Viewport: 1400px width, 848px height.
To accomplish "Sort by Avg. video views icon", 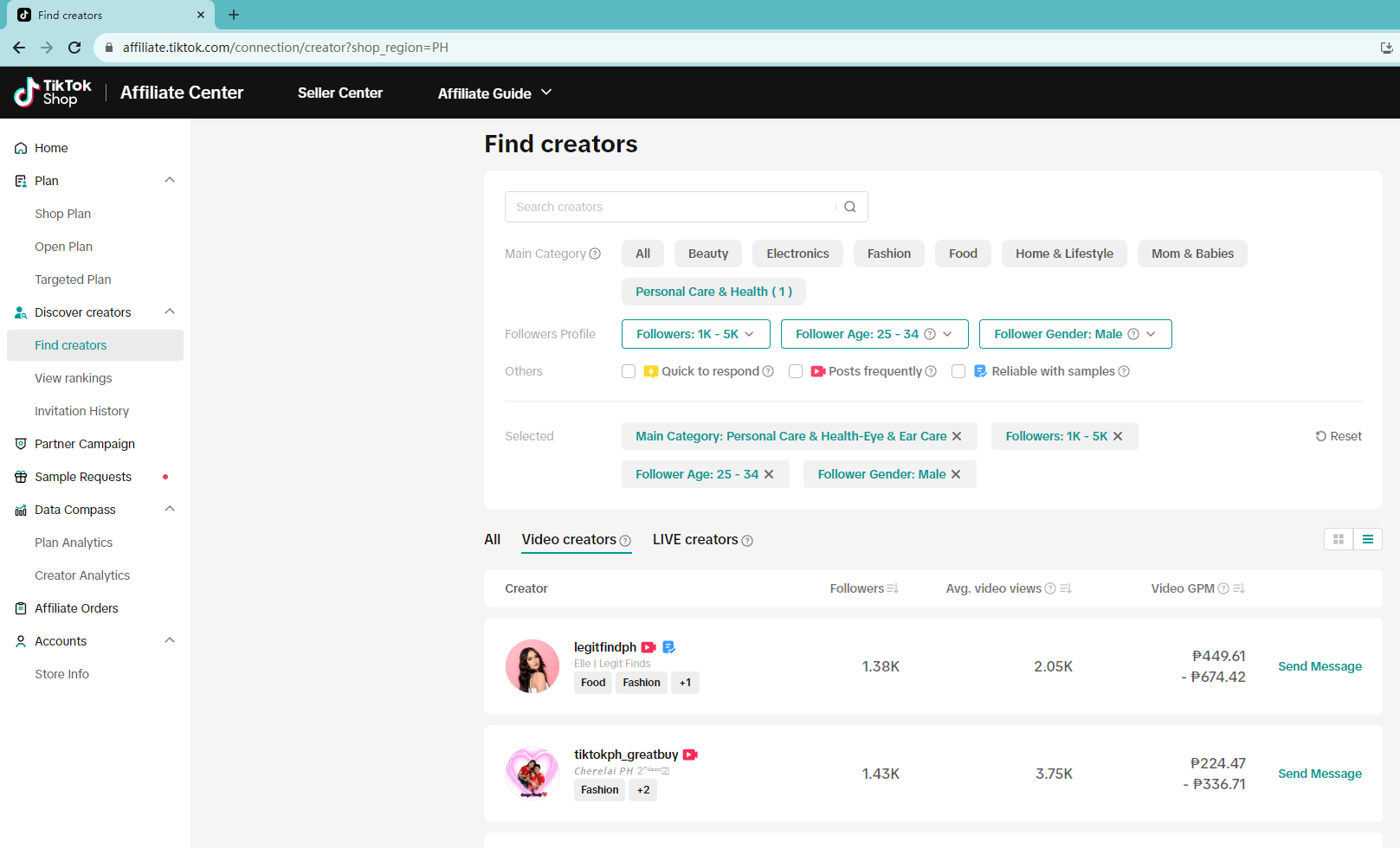I will (x=1066, y=588).
